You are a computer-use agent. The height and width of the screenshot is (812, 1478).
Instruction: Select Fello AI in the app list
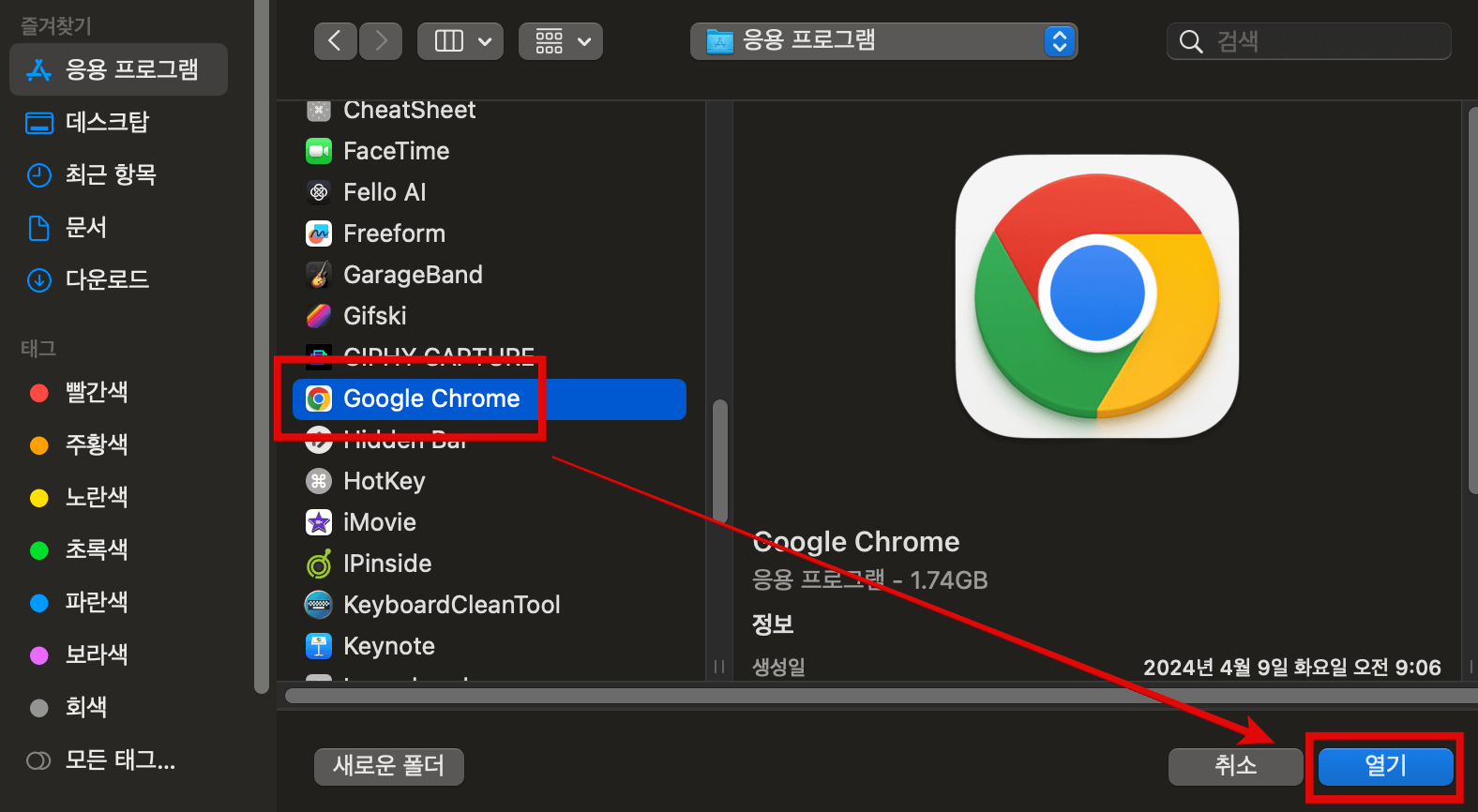tap(490, 192)
